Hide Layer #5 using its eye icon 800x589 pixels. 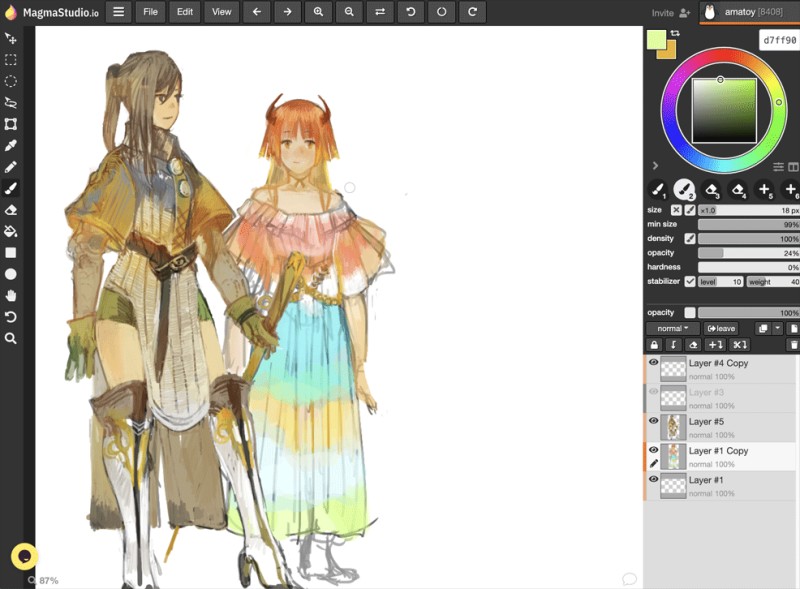coord(653,421)
